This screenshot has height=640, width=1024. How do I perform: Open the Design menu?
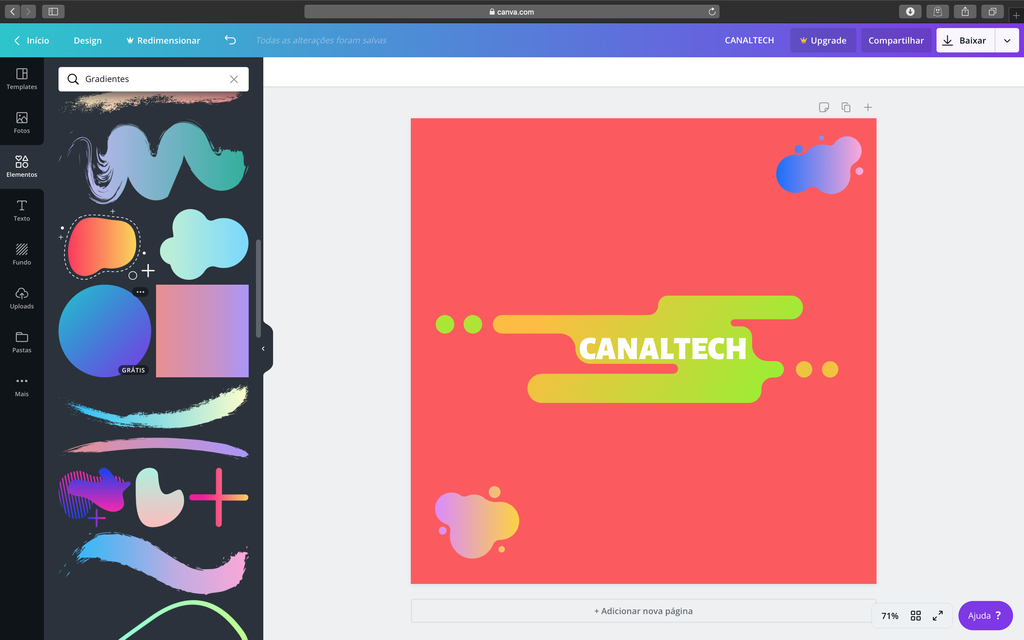88,40
